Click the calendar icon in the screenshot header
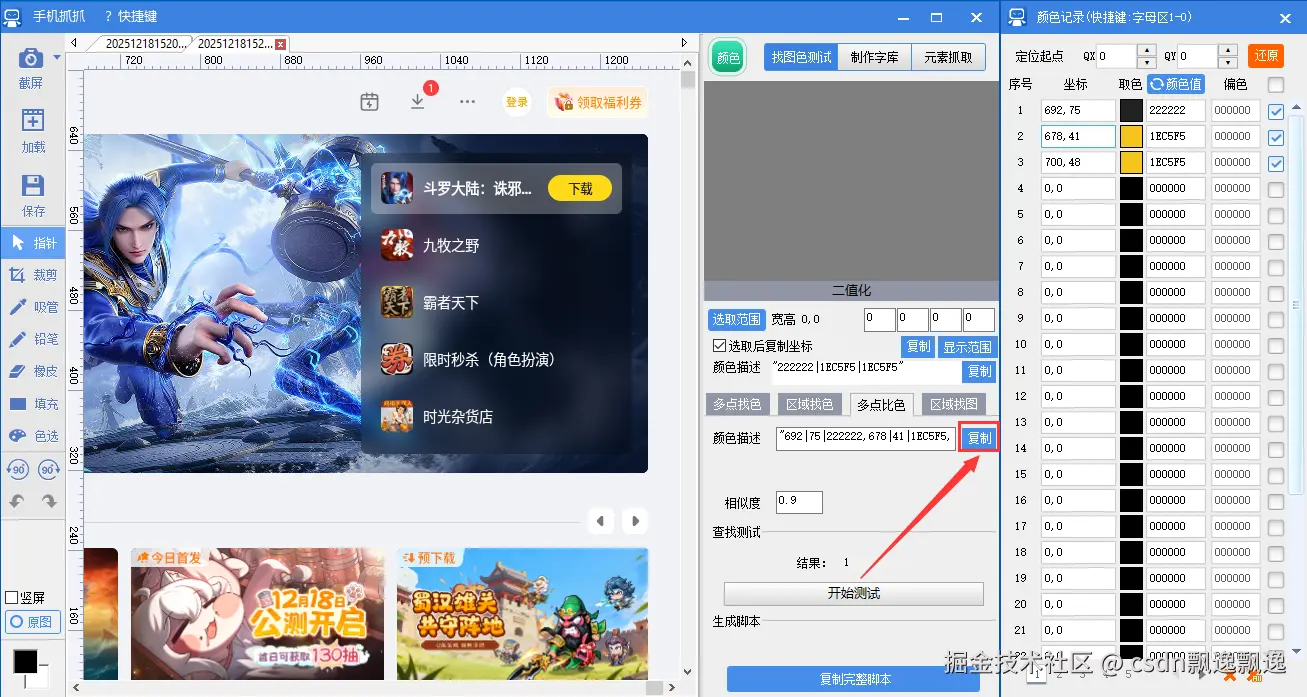 point(369,101)
